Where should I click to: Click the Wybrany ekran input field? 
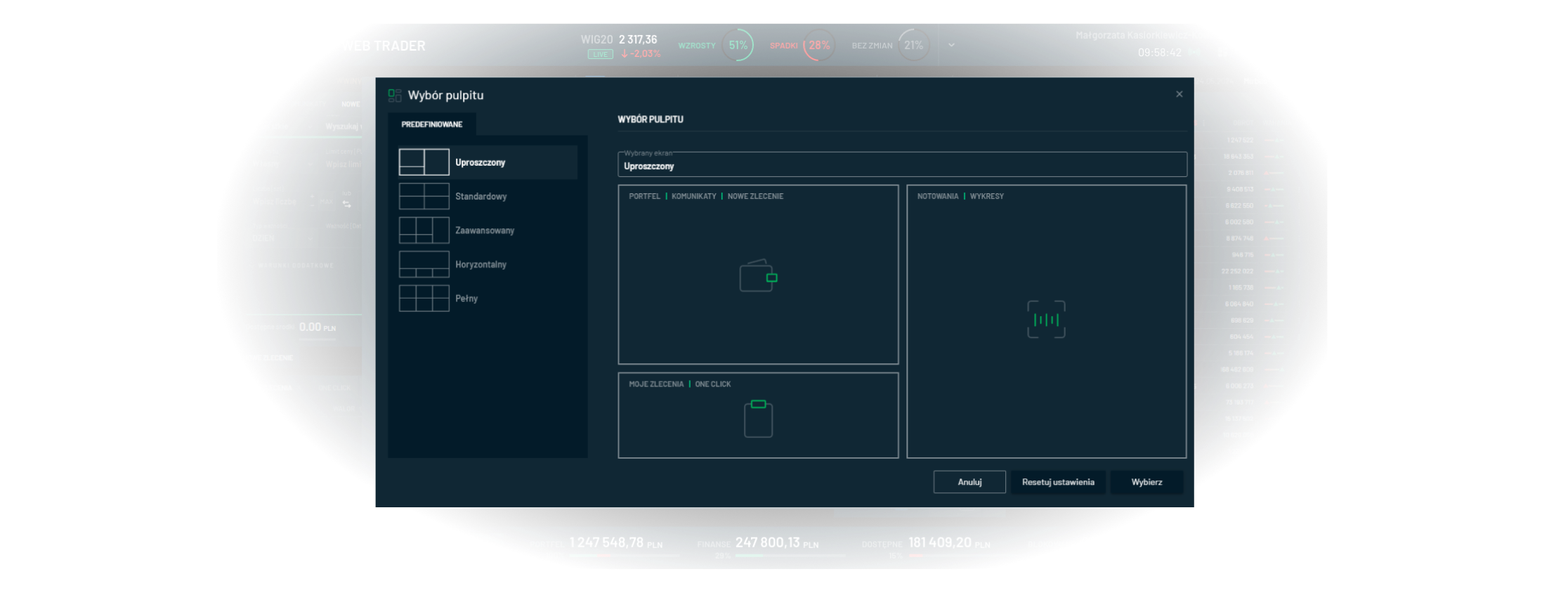902,166
